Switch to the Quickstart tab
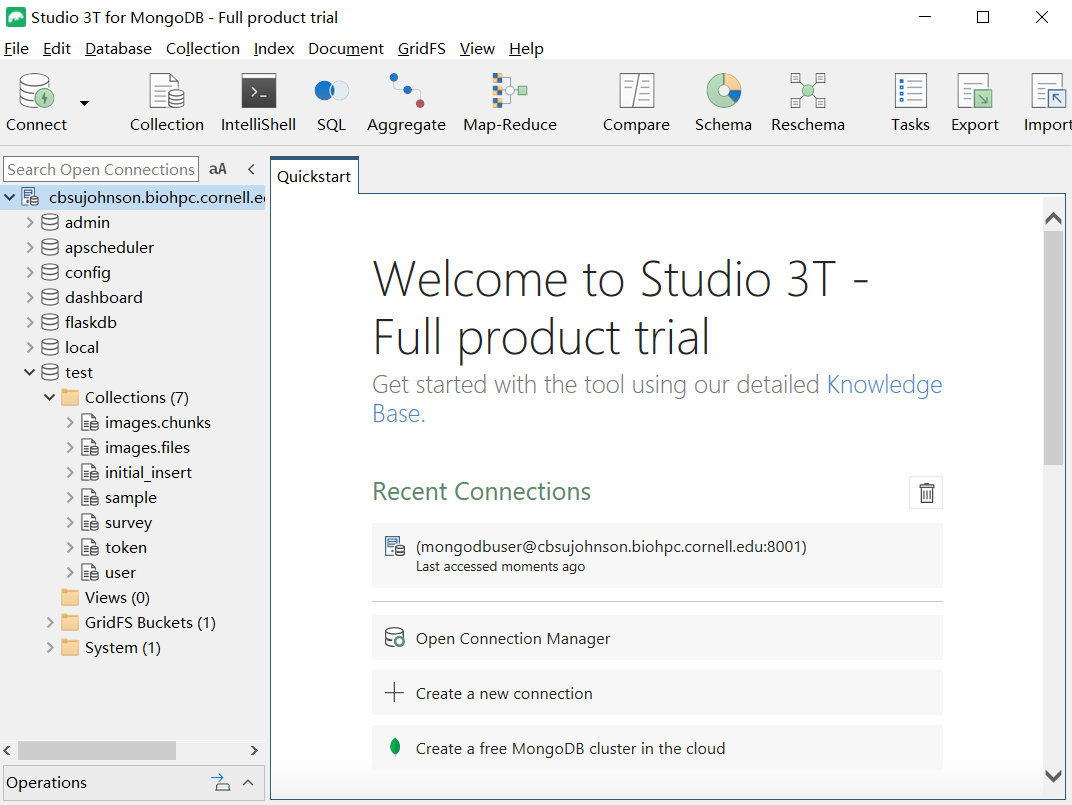 [314, 176]
